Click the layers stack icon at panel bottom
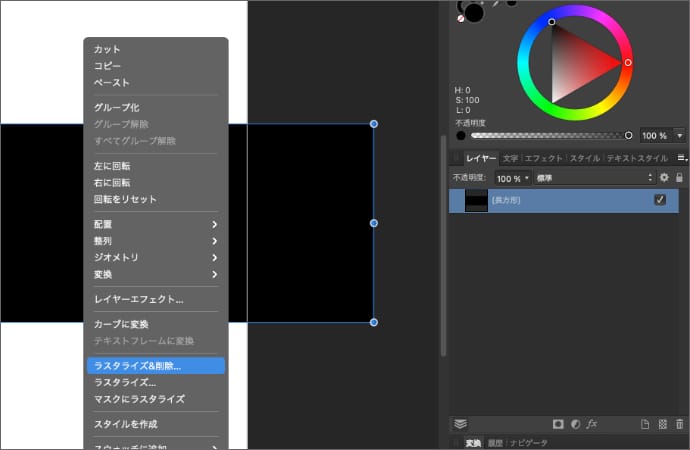This screenshot has height=450, width=690. point(461,424)
